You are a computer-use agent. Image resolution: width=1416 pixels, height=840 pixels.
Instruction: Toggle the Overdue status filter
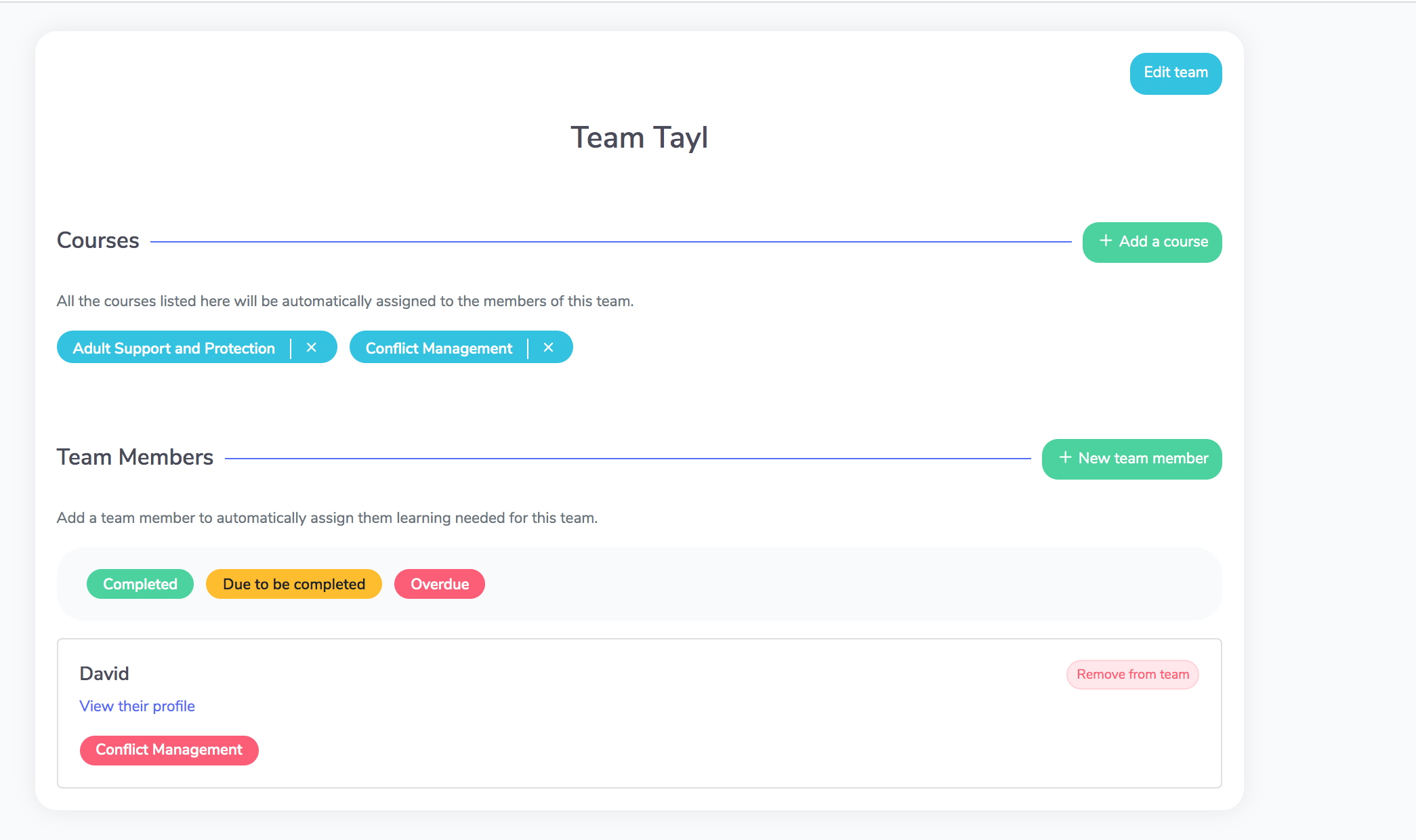click(439, 584)
